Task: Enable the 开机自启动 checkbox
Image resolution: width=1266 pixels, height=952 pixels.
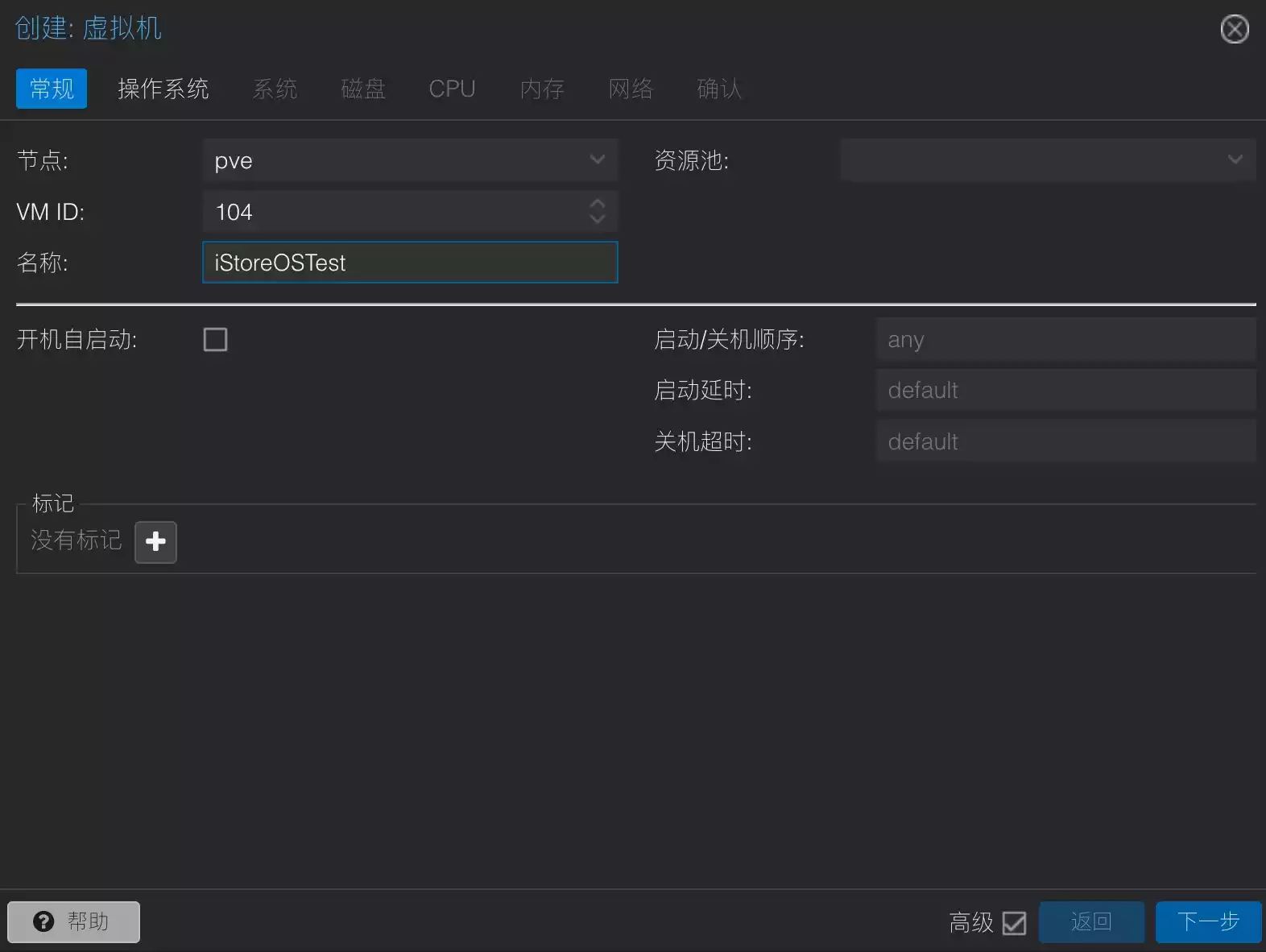Action: tap(215, 340)
